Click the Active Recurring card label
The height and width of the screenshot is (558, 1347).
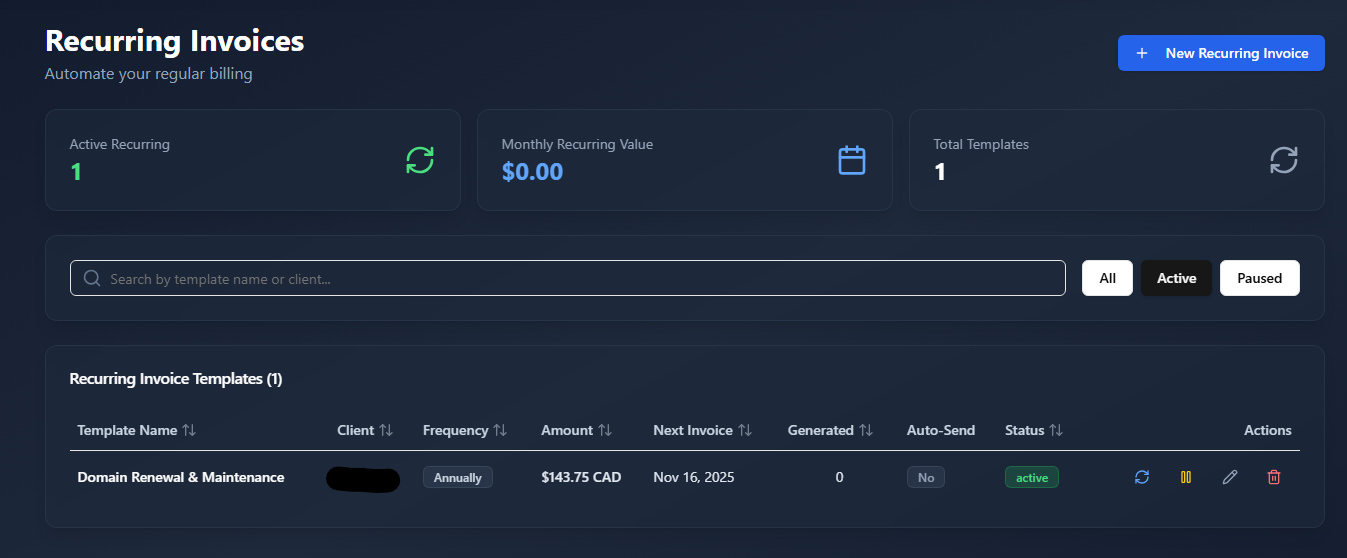point(119,144)
